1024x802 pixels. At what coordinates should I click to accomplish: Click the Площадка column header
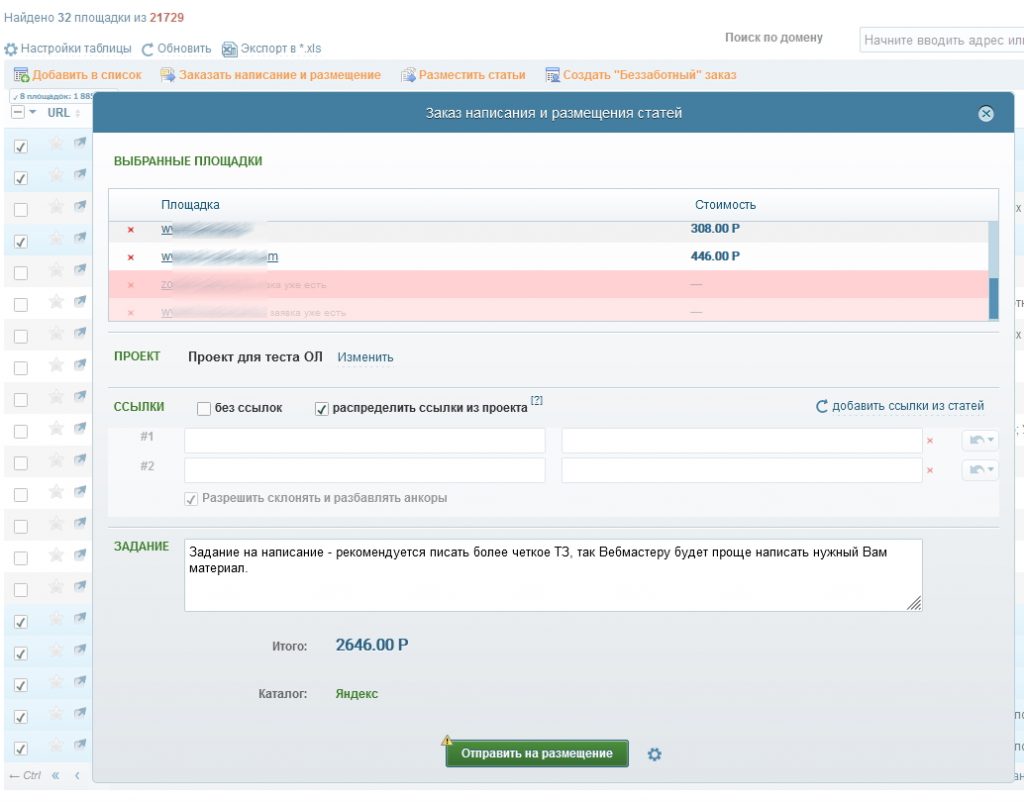(190, 205)
